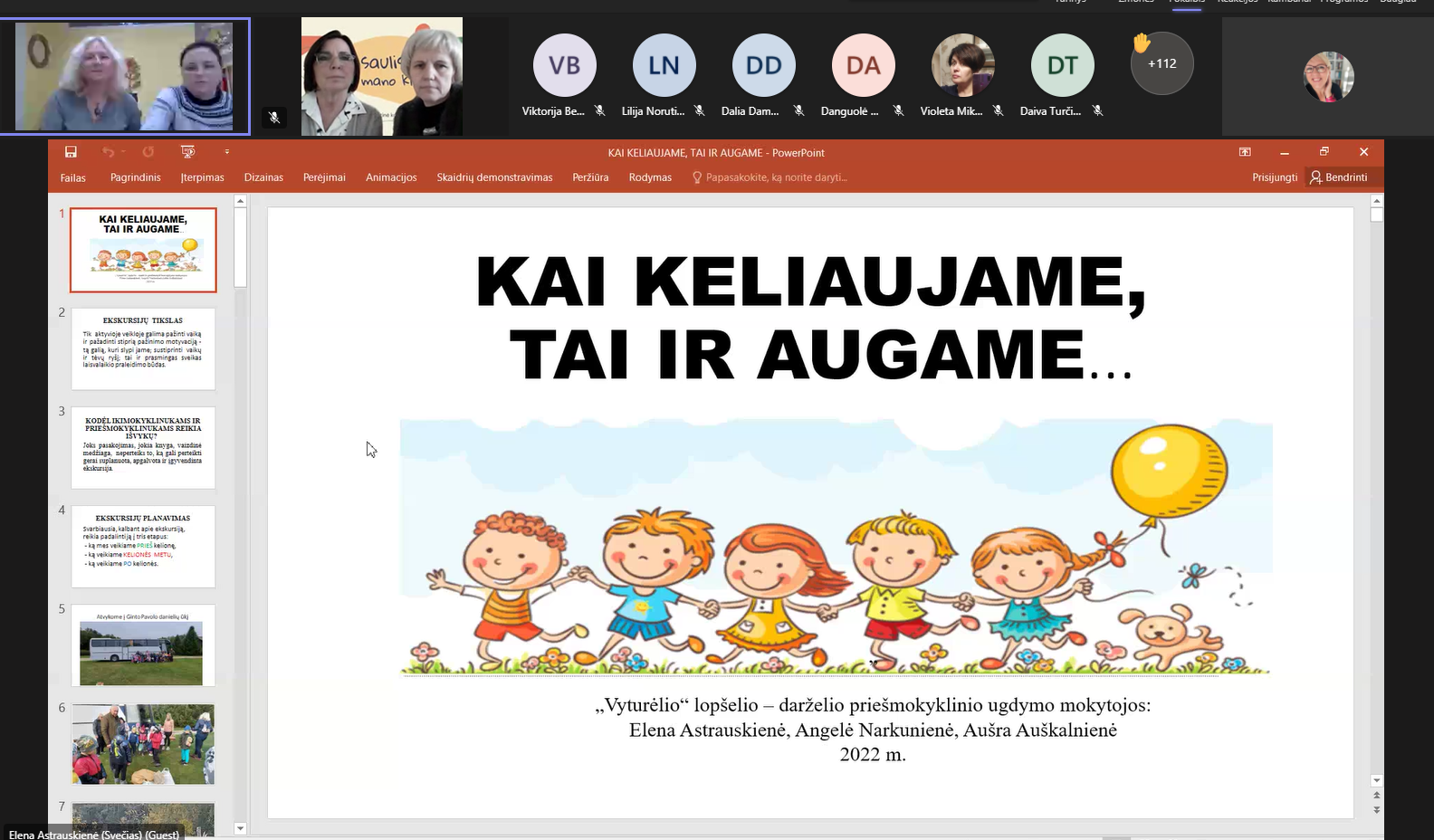Open the Undo history dropdown arrow
1434x840 pixels.
123,152
